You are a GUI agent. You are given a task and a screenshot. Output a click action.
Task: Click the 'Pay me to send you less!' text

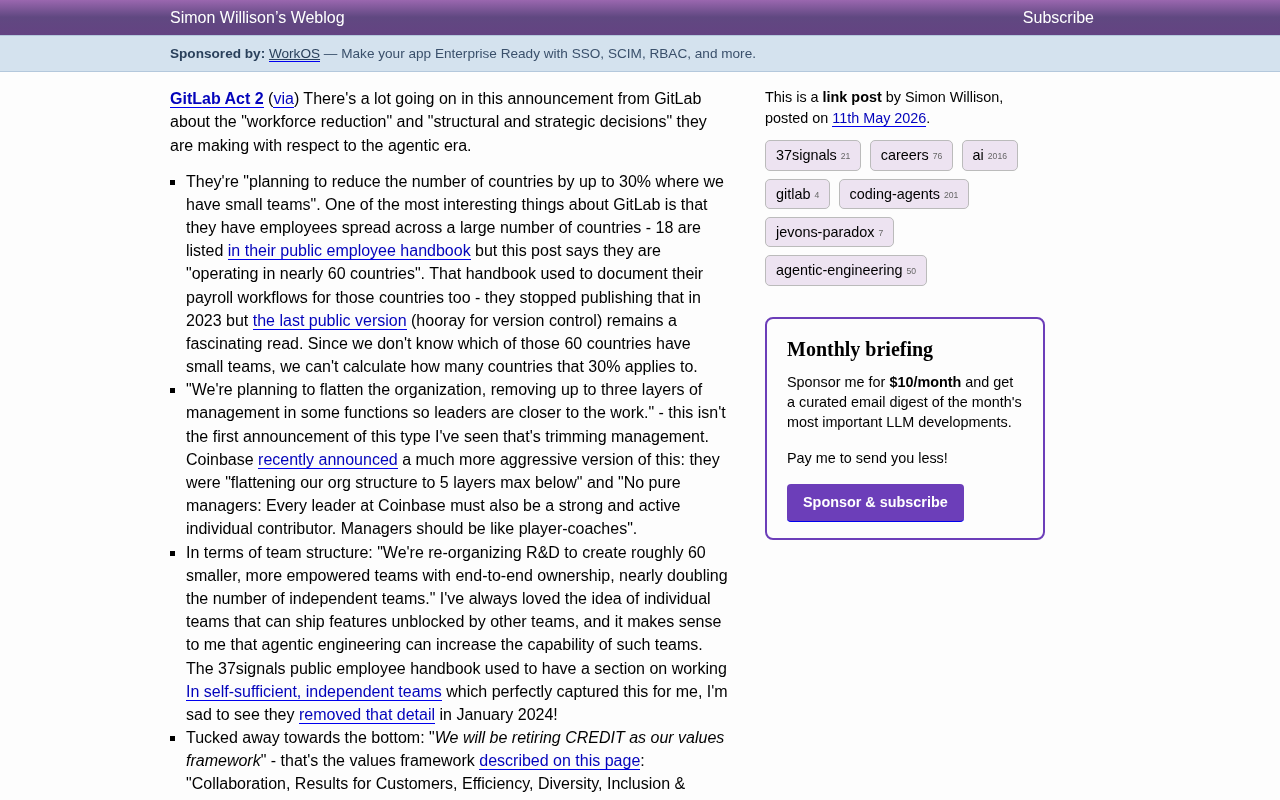tap(867, 458)
